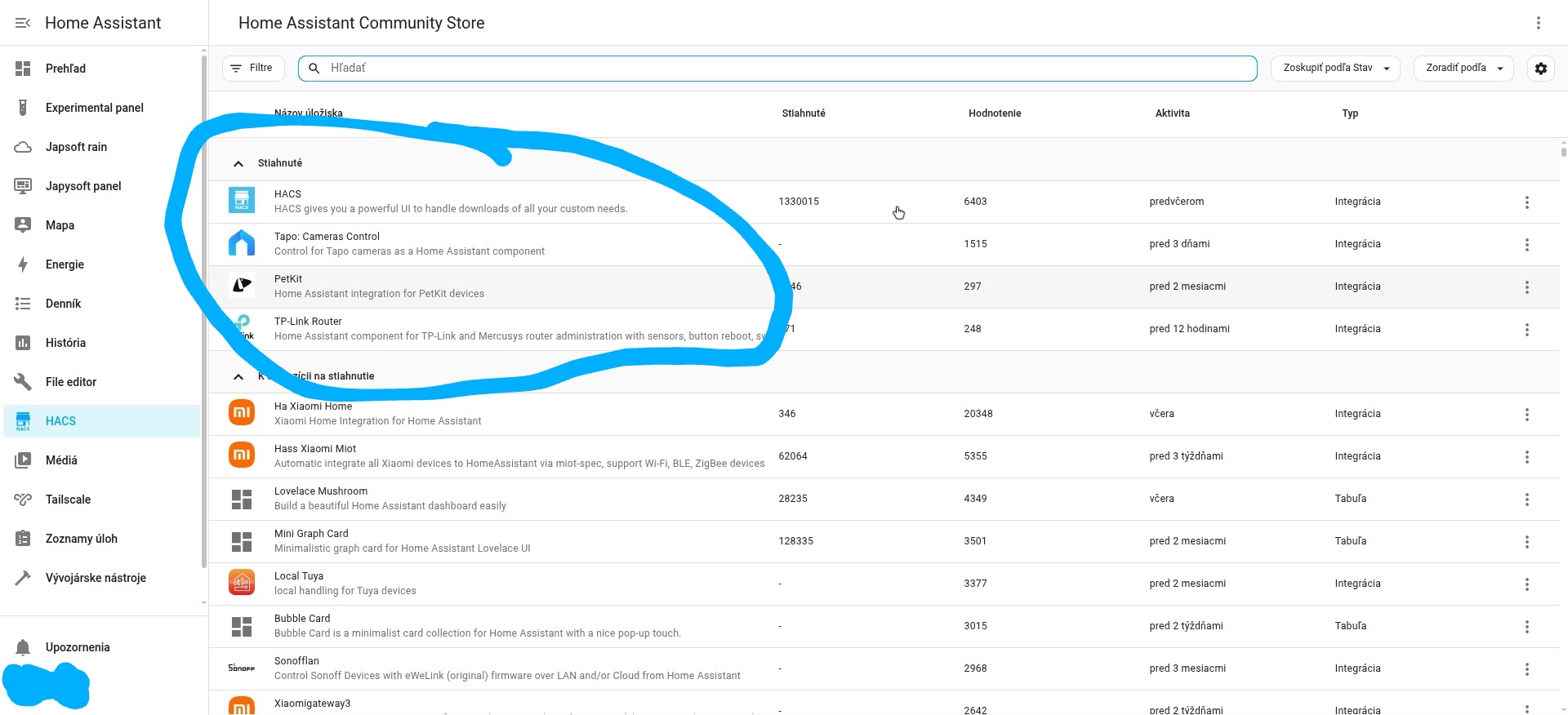Click the Sonofflan repository name

(296, 661)
